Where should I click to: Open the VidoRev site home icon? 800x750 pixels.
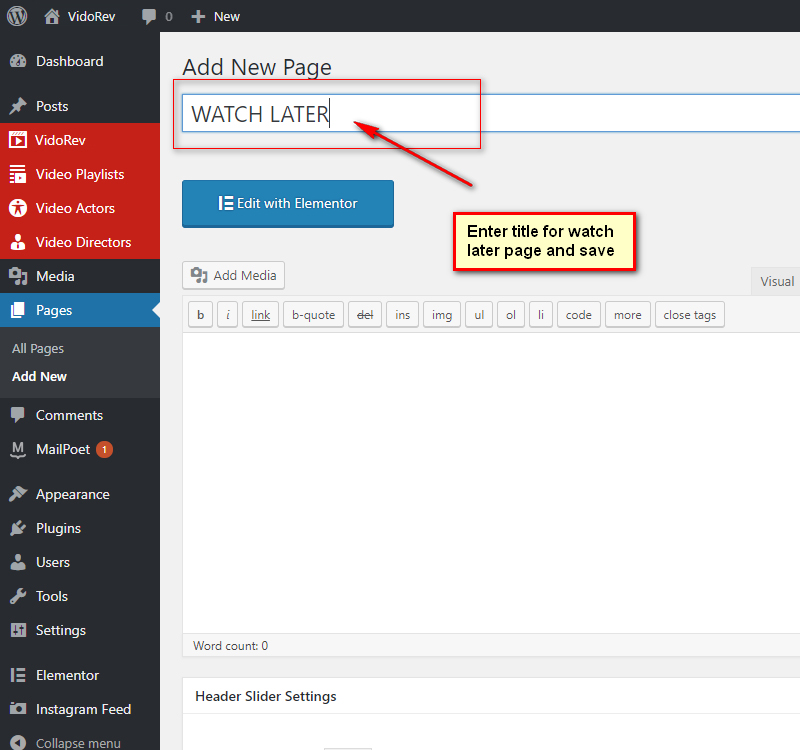(52, 16)
